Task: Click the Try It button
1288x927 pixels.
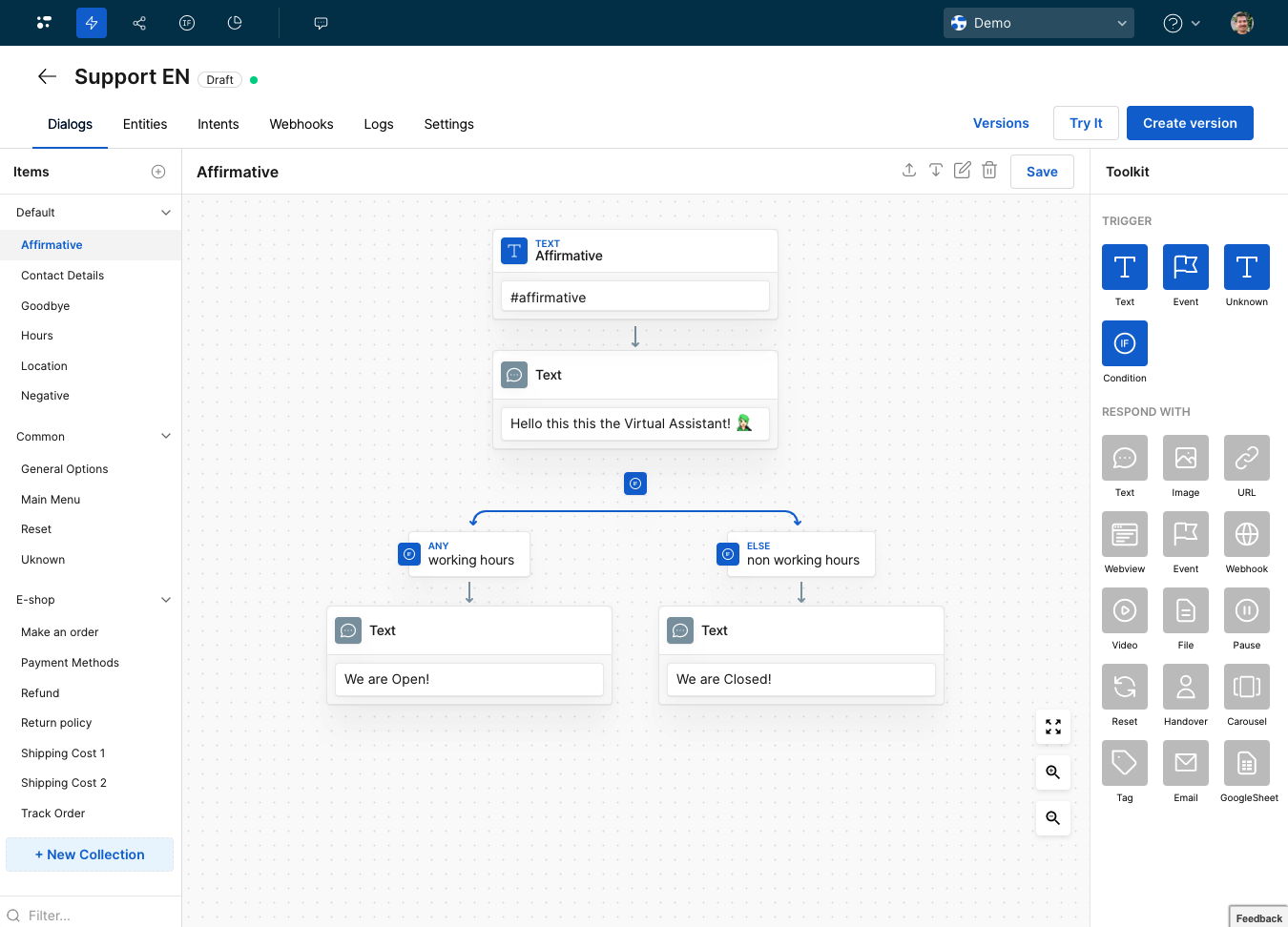Action: pyautogui.click(x=1086, y=123)
